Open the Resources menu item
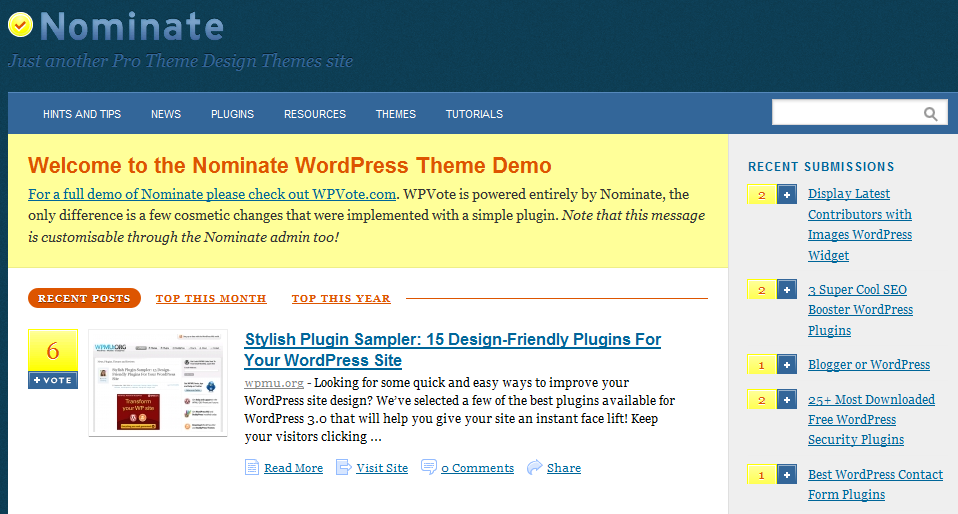Image resolution: width=958 pixels, height=514 pixels. click(x=315, y=114)
